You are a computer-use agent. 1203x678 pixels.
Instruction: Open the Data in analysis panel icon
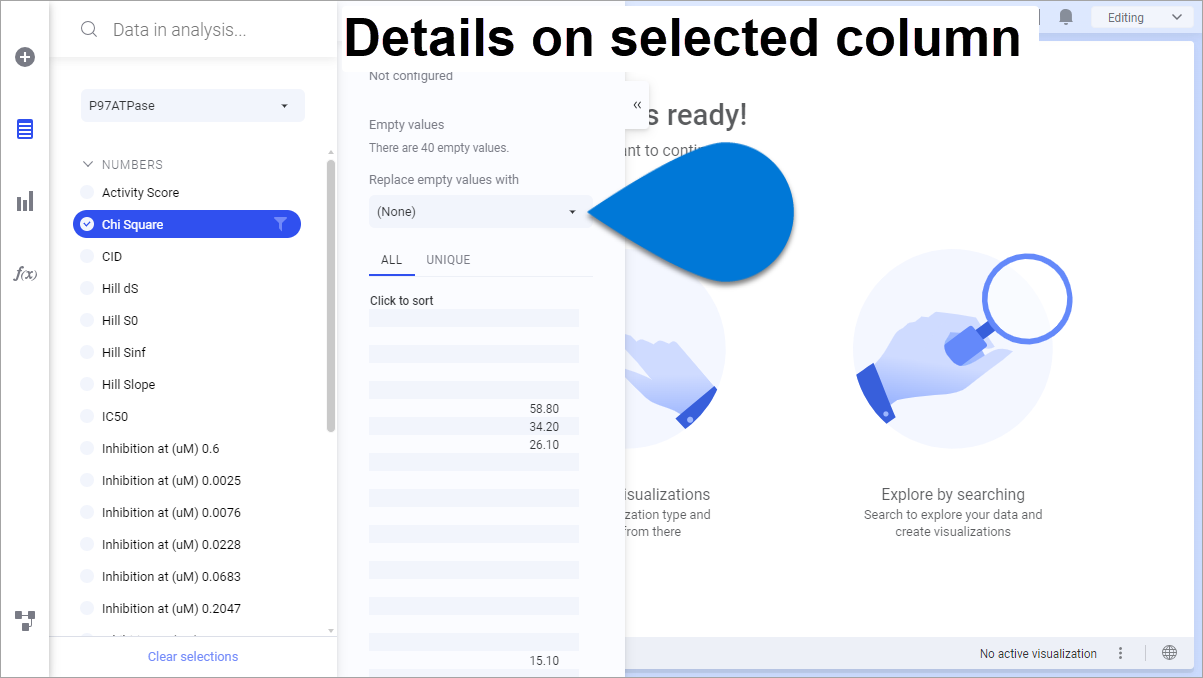click(x=25, y=129)
